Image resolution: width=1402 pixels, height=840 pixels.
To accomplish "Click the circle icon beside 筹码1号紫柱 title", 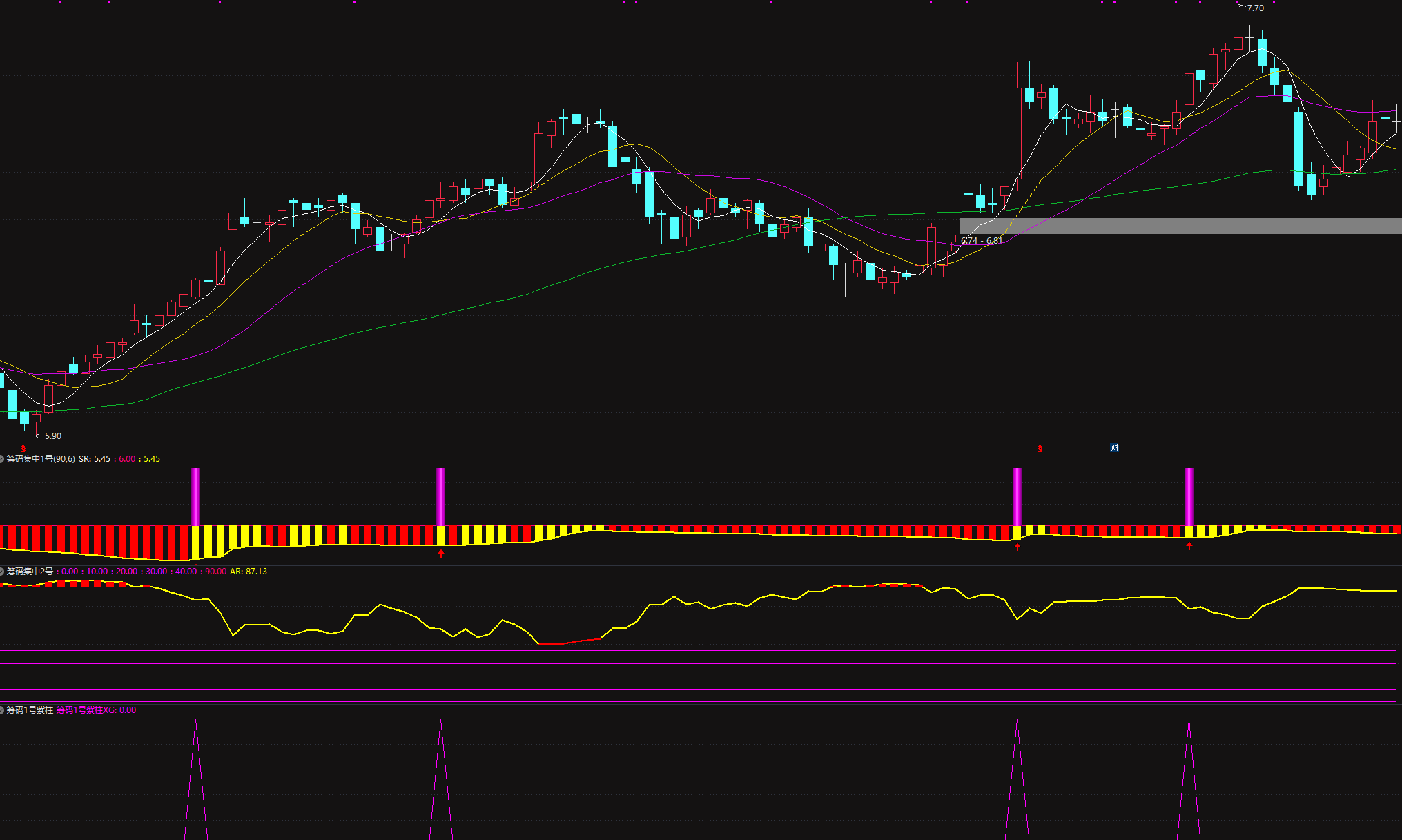I will tap(2, 710).
